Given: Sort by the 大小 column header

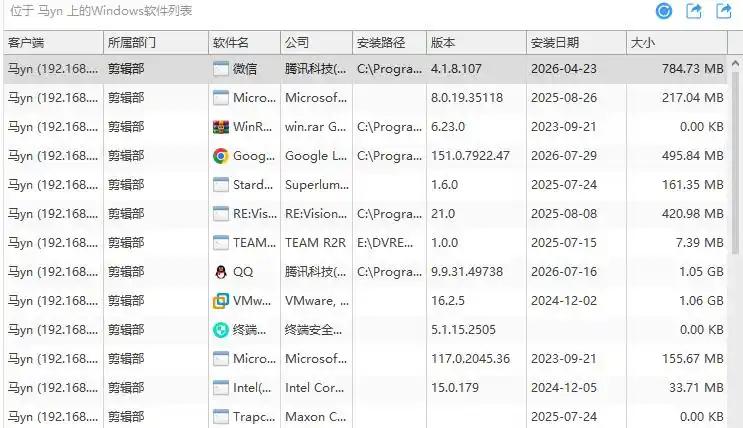Looking at the screenshot, I should click(x=677, y=43).
